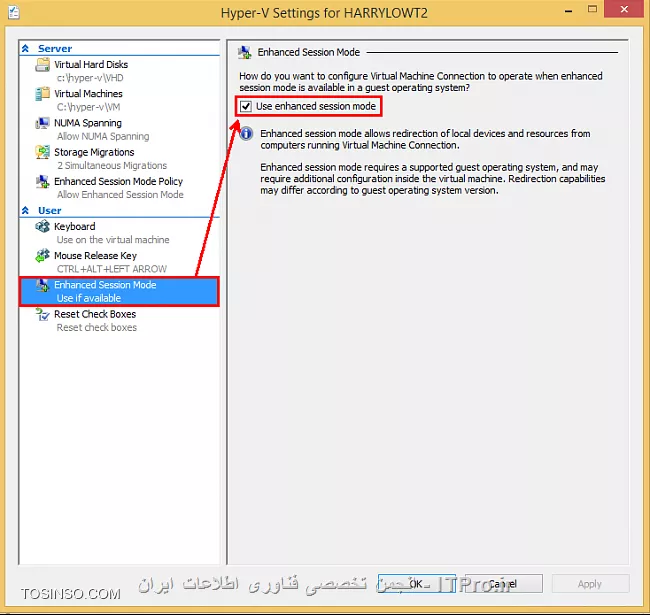This screenshot has height=615, width=650.
Task: Click the Hyper-V Settings title bar icon
Action: tap(13, 12)
